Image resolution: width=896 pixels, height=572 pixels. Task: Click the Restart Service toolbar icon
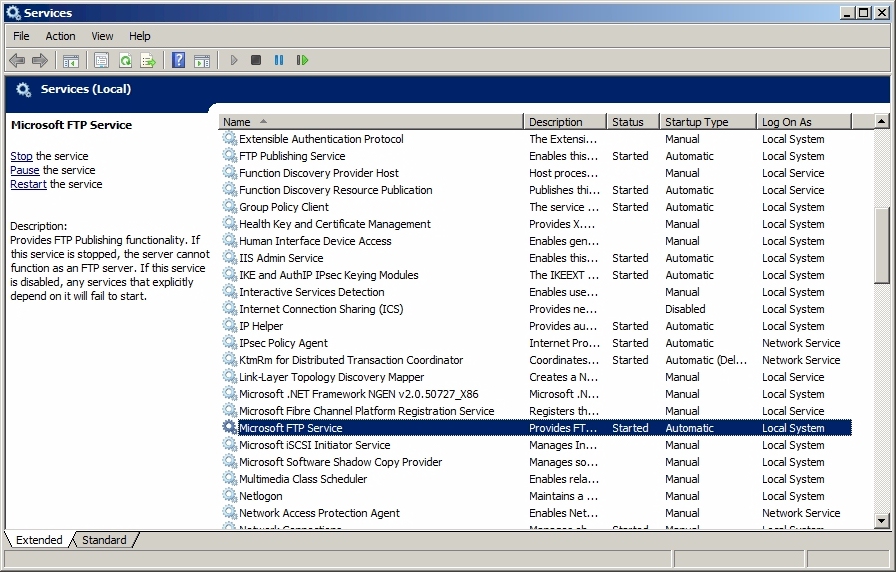(x=302, y=60)
